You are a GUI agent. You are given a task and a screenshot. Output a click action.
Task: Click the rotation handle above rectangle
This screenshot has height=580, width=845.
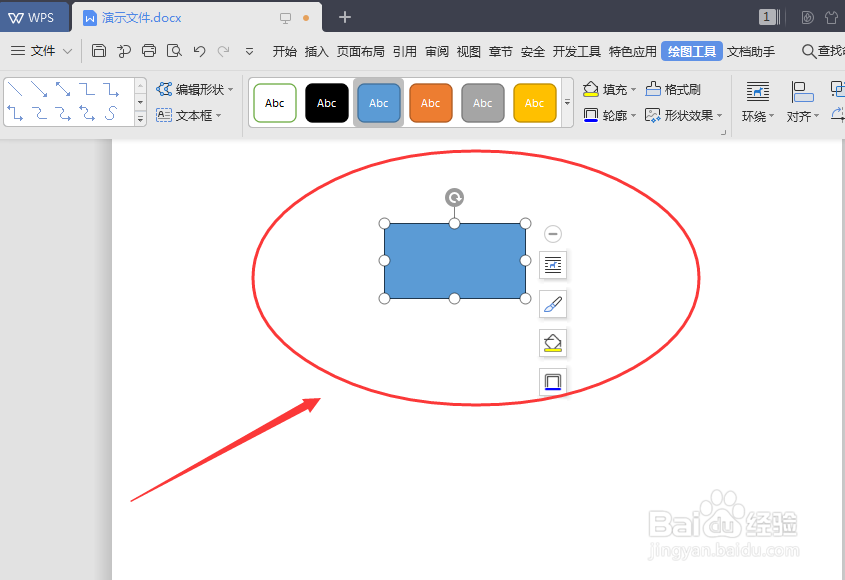(454, 198)
